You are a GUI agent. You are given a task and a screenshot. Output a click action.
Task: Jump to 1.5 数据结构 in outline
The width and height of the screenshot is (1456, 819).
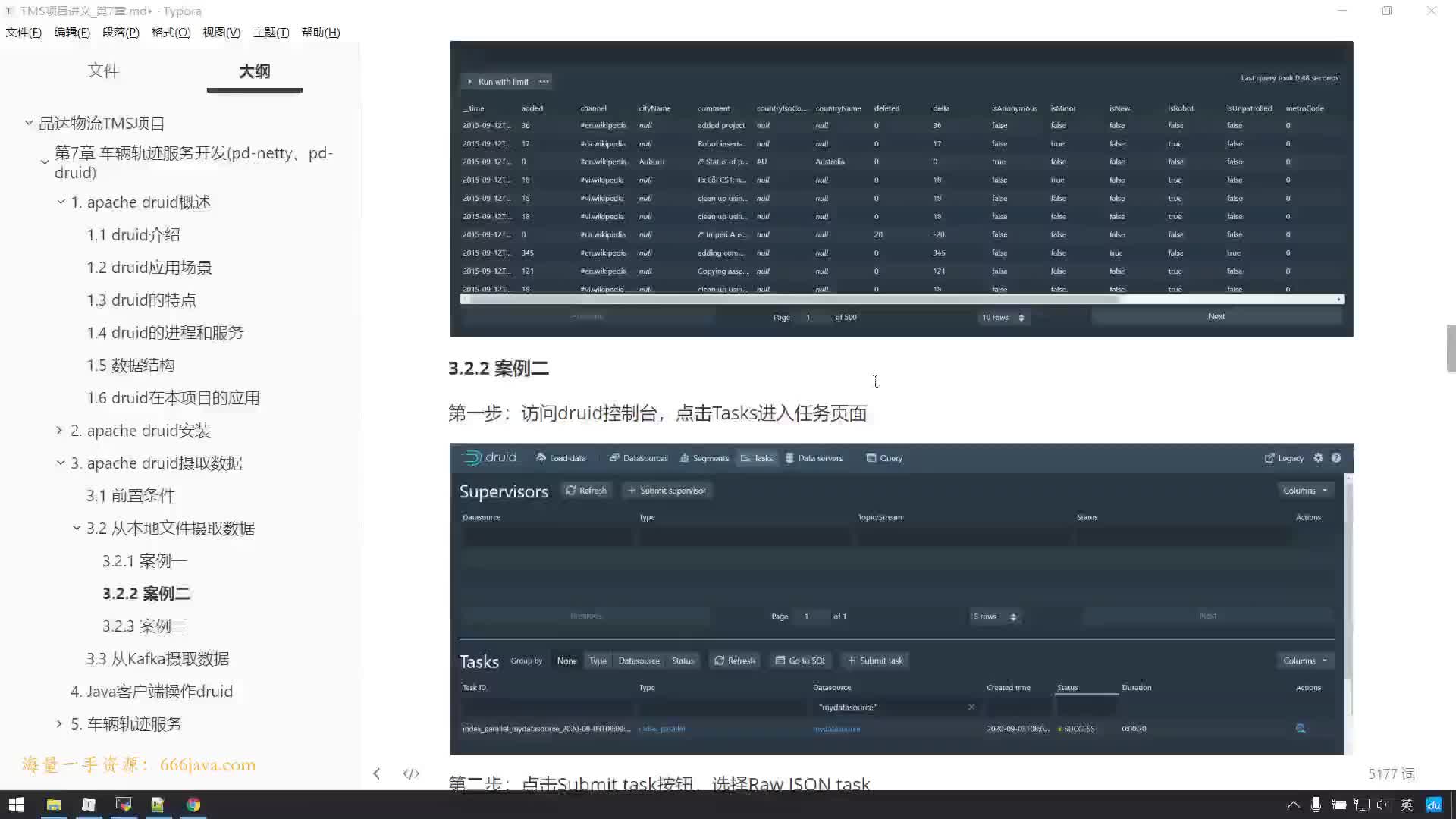pyautogui.click(x=131, y=366)
